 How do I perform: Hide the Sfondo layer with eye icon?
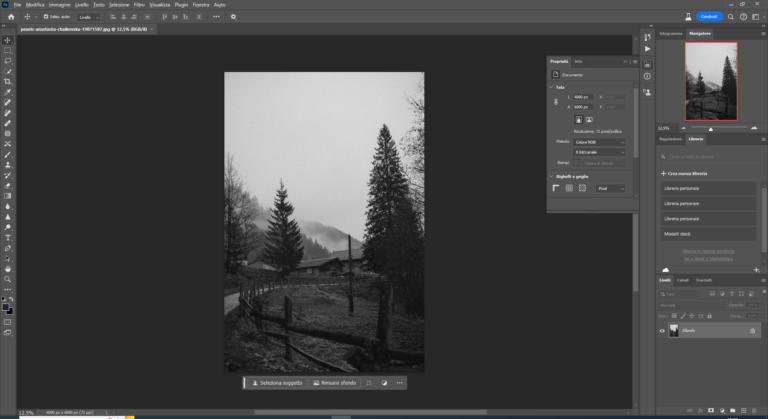(x=662, y=330)
